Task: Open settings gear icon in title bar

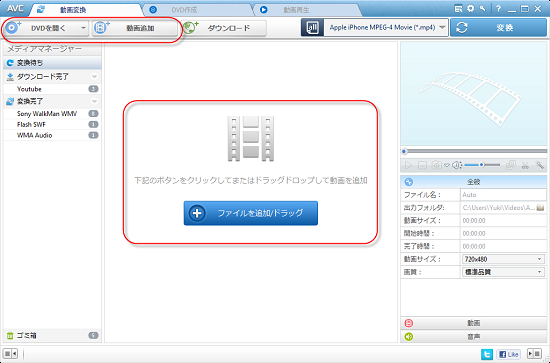Action: [x=470, y=9]
